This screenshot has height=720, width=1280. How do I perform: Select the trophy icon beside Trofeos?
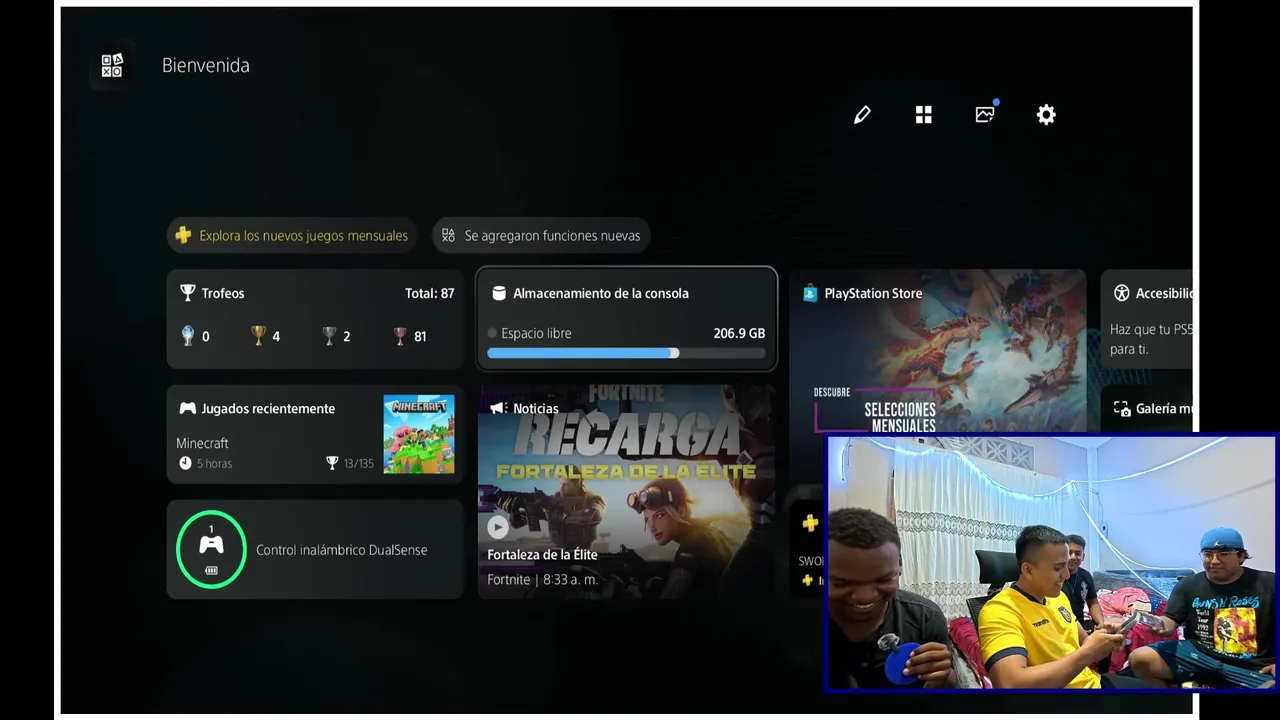coord(187,293)
